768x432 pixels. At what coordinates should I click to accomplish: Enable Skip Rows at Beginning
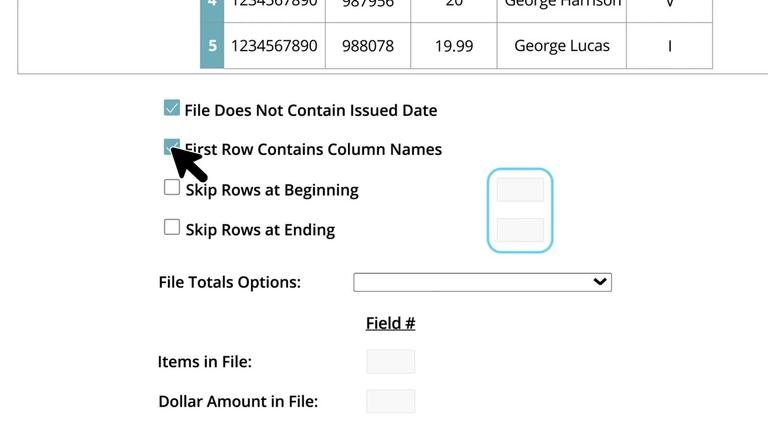pos(171,187)
